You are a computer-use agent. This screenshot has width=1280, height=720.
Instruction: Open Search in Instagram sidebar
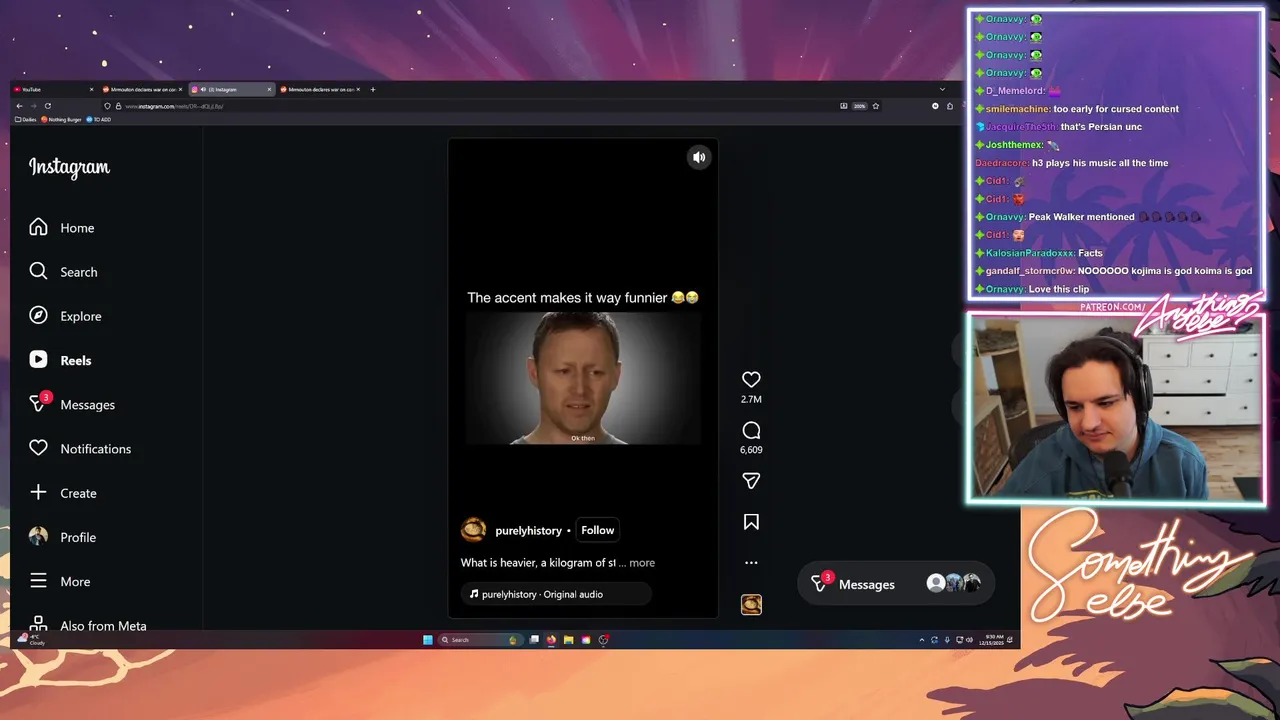coord(63,272)
